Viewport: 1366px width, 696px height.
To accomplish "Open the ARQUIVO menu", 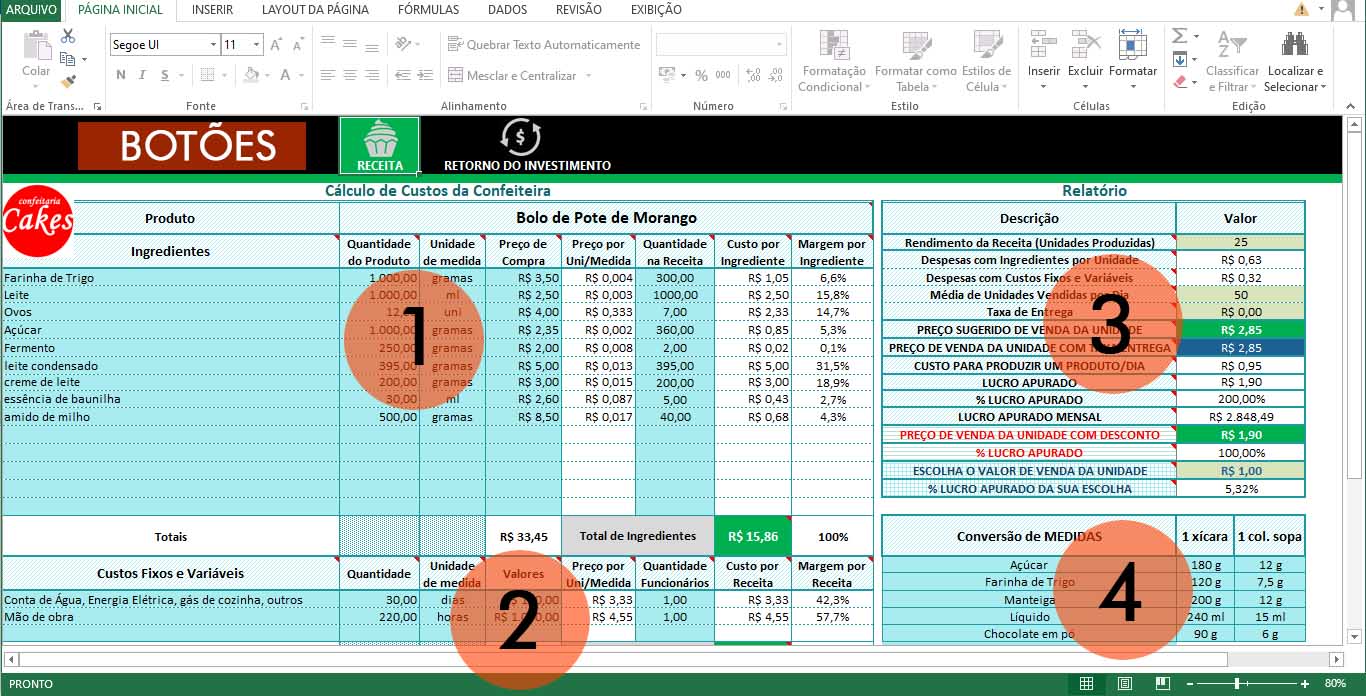I will pos(32,10).
